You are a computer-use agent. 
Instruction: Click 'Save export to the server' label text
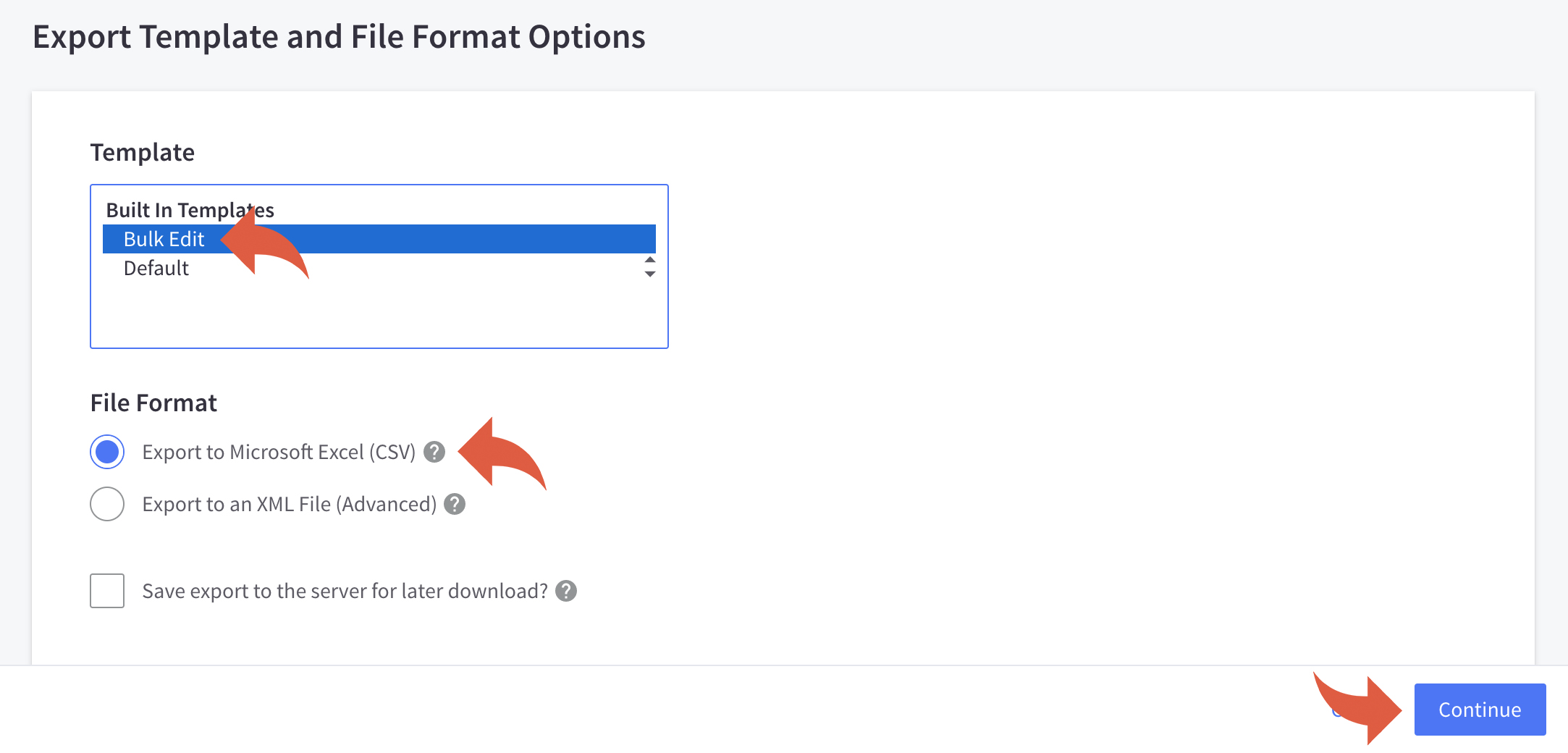point(345,591)
